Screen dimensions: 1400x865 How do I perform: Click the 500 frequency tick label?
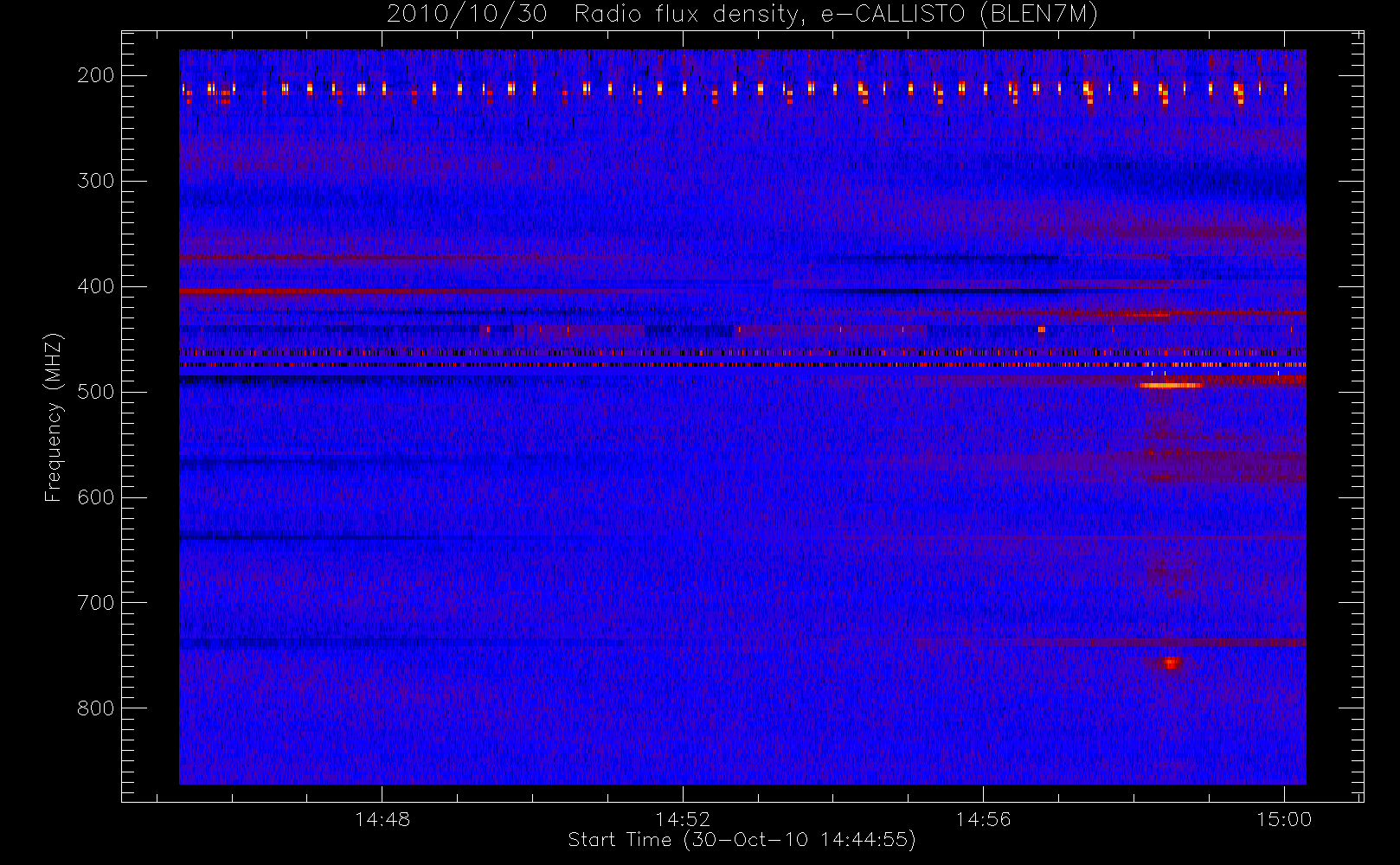[x=95, y=392]
